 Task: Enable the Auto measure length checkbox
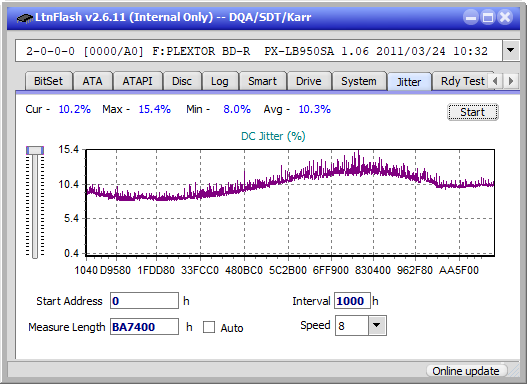tap(209, 327)
